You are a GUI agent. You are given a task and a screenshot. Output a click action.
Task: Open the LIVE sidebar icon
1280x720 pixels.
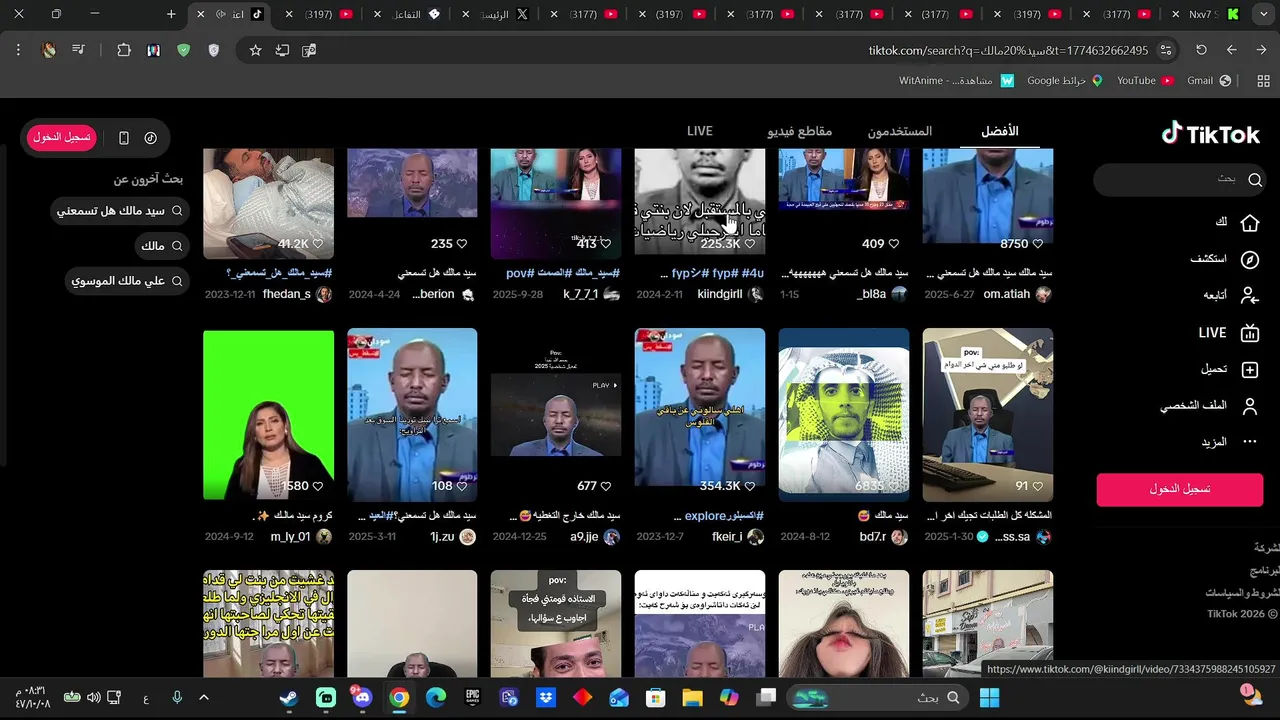tap(1249, 333)
